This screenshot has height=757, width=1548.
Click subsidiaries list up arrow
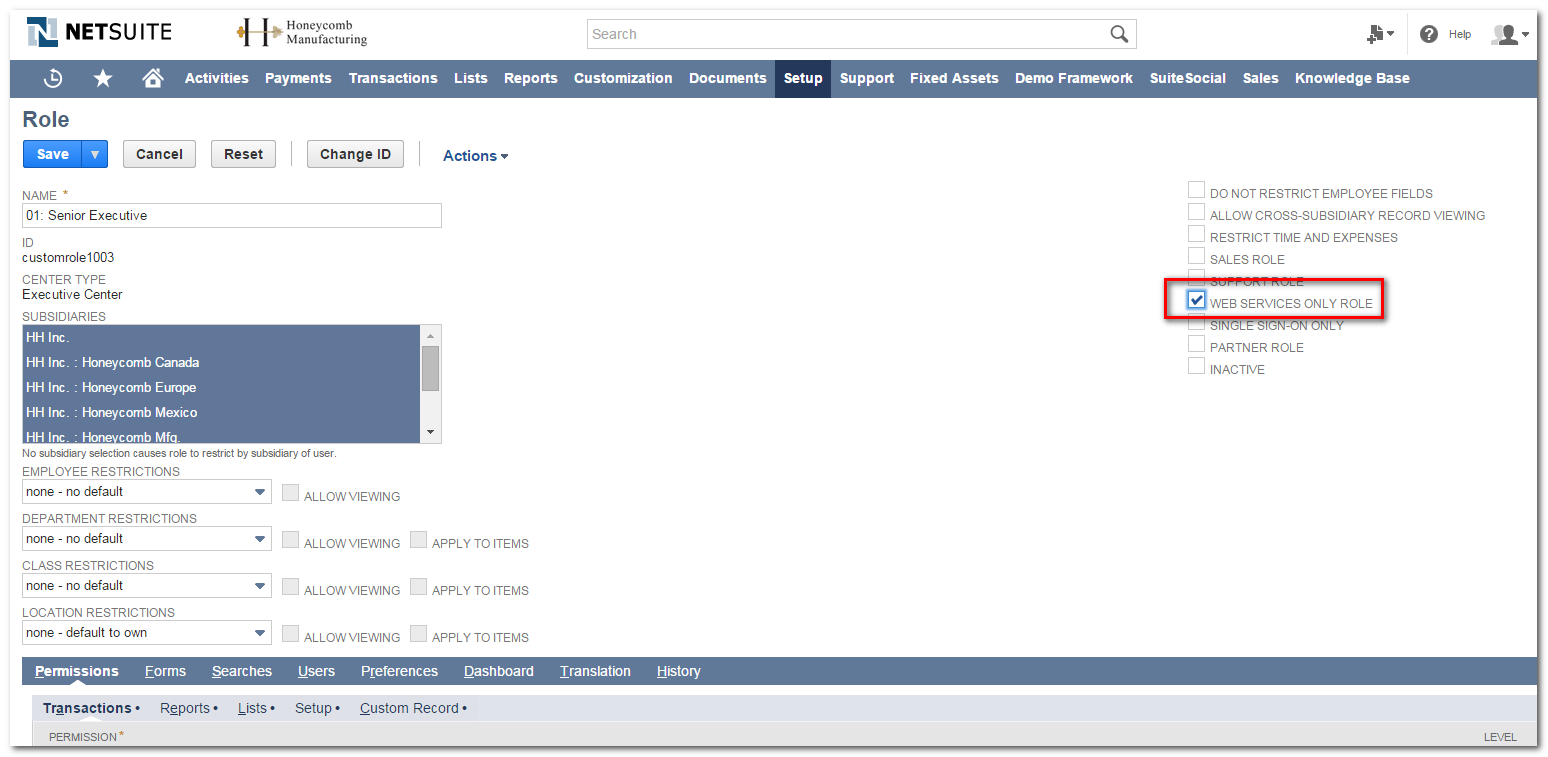[430, 335]
